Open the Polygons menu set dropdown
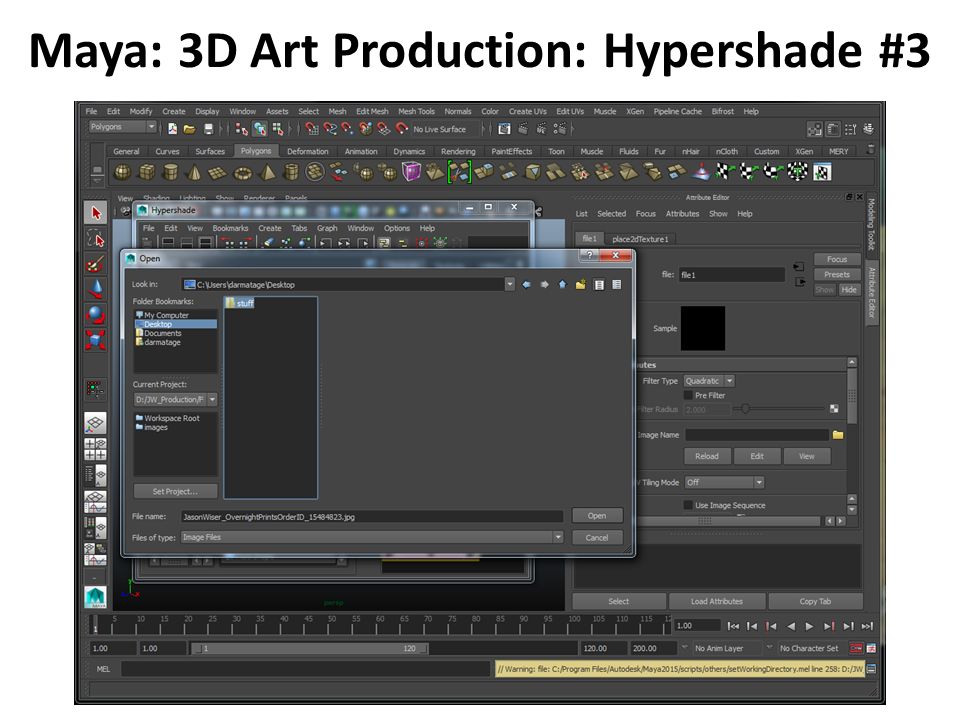Image resolution: width=960 pixels, height=720 pixels. (x=123, y=127)
